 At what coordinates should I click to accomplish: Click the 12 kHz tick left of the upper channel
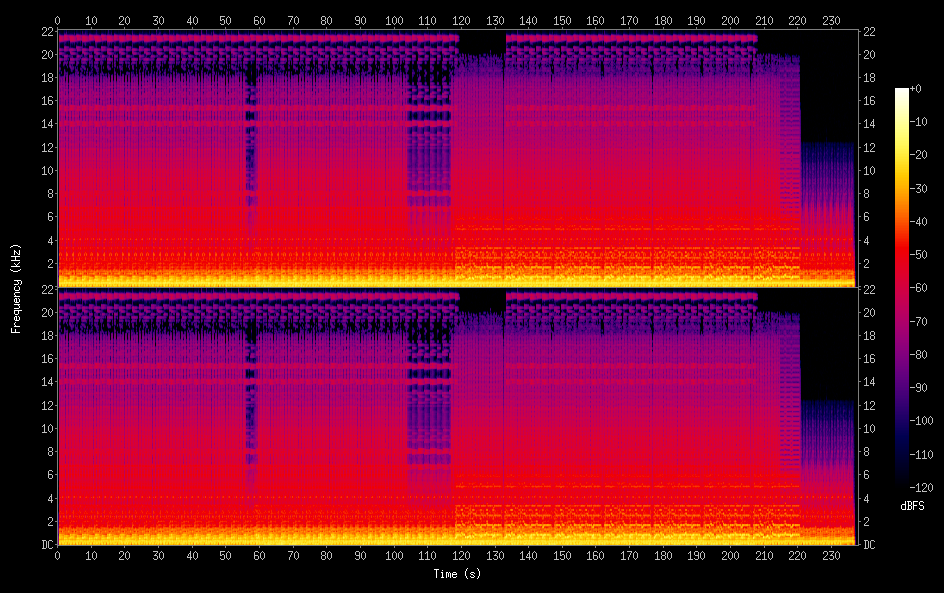coord(45,147)
